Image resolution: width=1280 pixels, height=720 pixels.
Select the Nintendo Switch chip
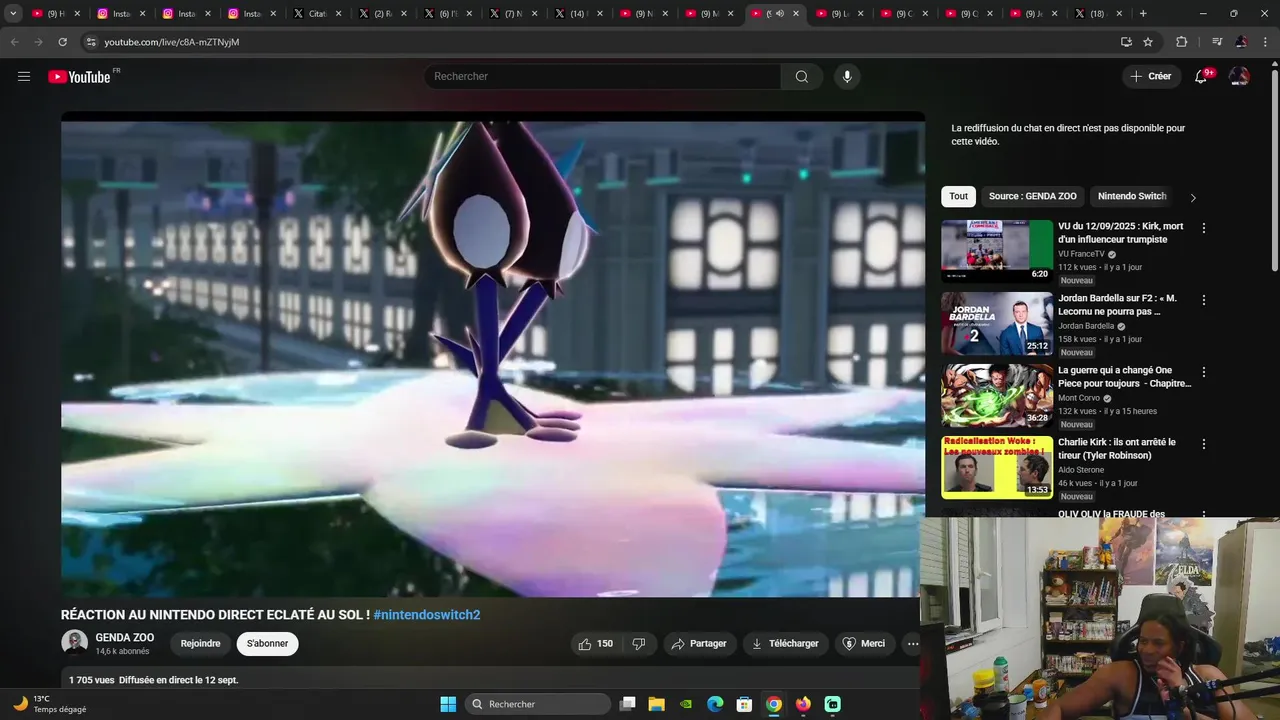point(1132,196)
